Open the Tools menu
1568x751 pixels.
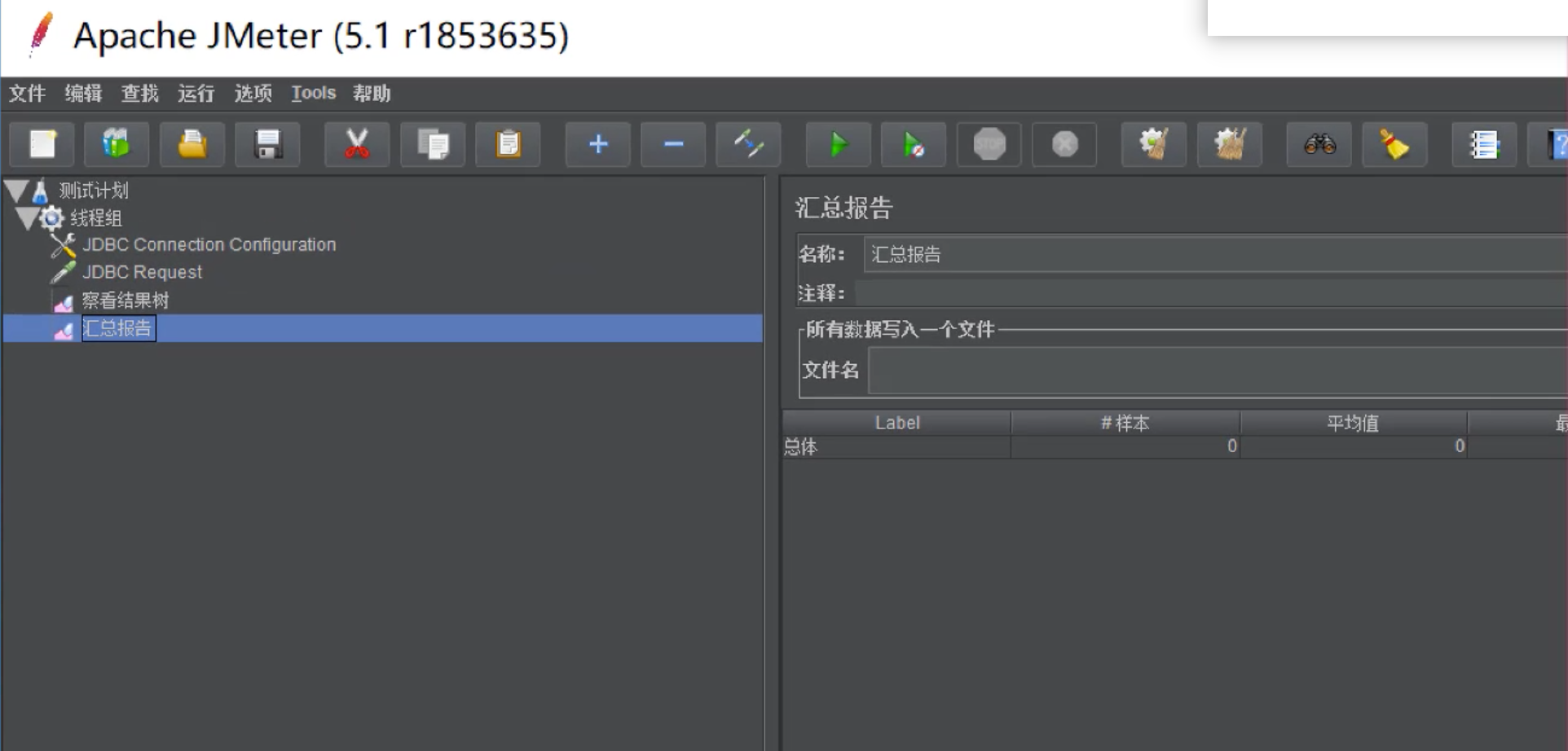(314, 94)
